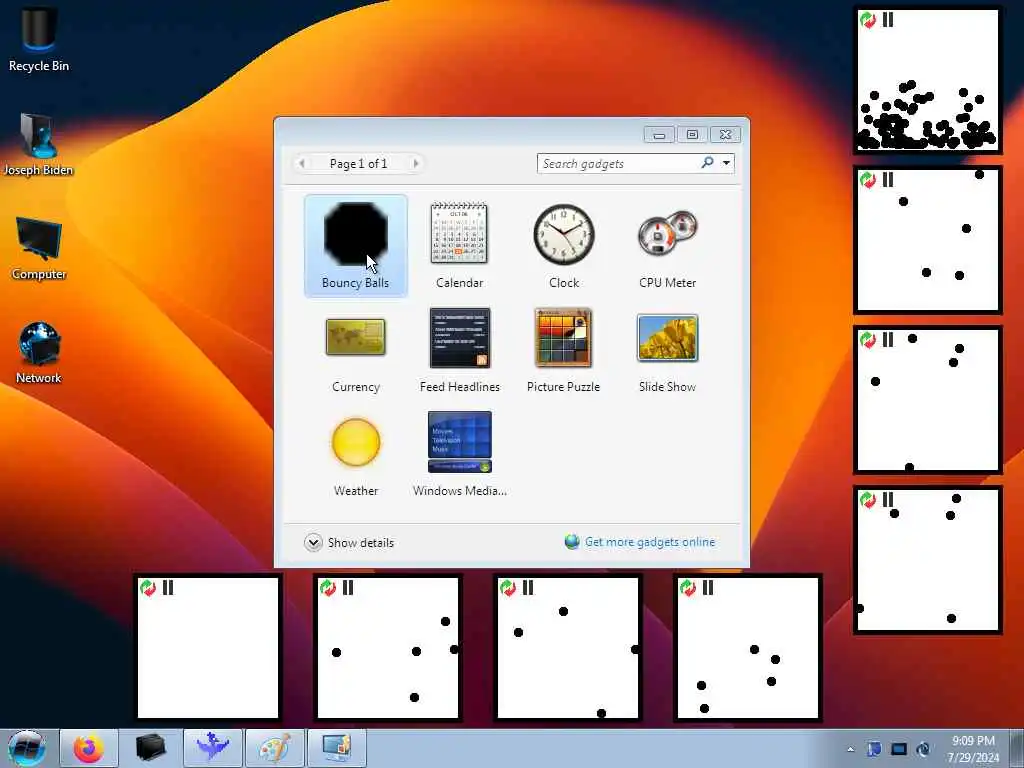The width and height of the screenshot is (1024, 768).
Task: Select the Picture Puzzle gadget
Action: click(x=563, y=350)
